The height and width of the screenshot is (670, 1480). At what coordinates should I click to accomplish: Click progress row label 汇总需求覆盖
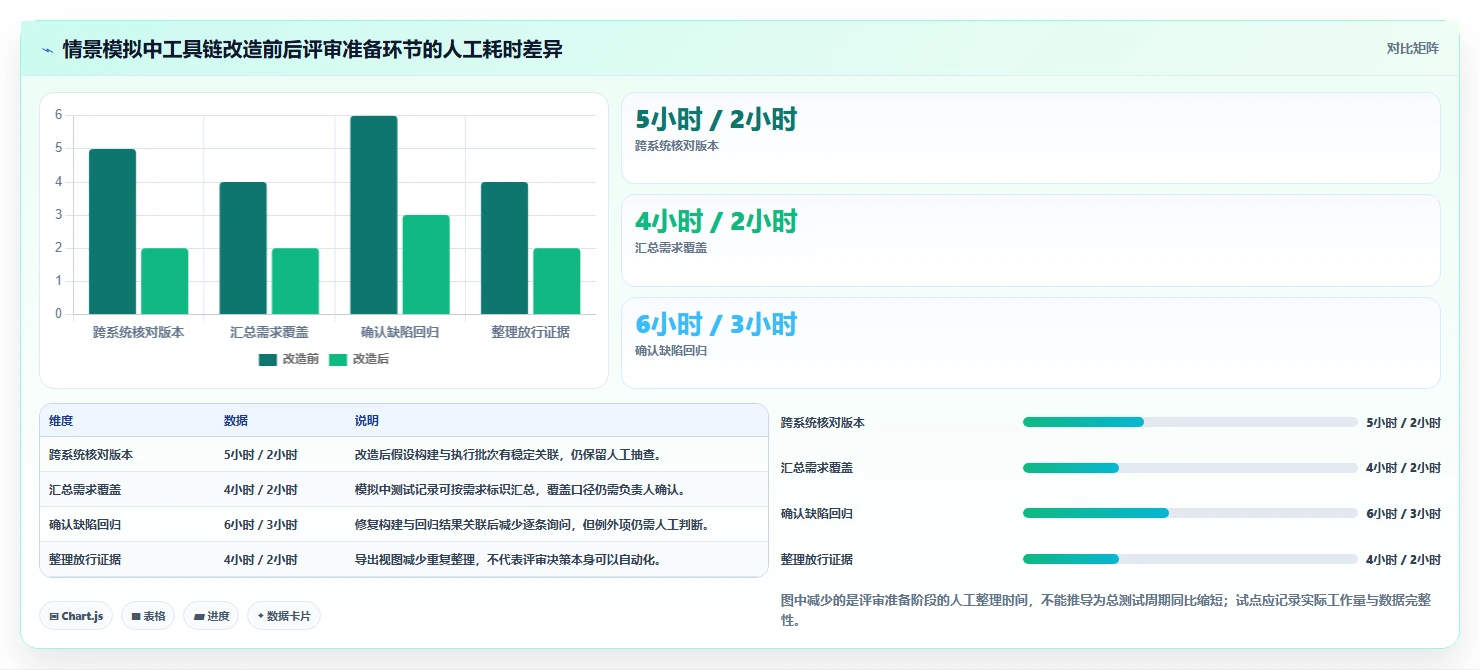[817, 468]
